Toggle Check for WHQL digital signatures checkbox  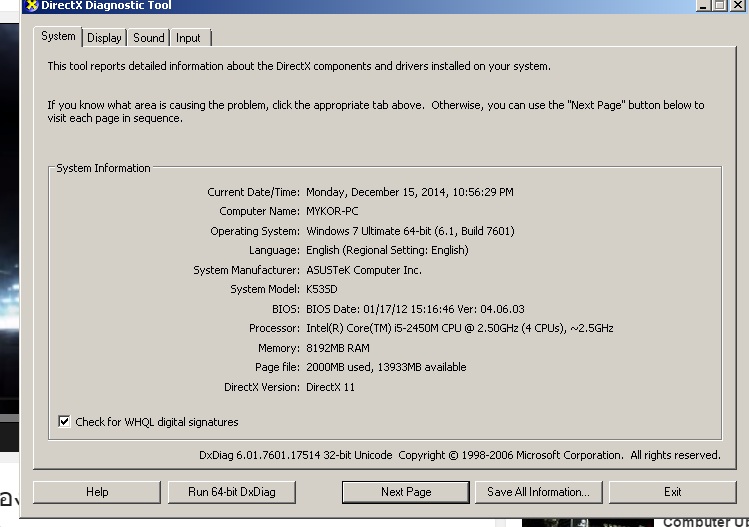click(64, 421)
